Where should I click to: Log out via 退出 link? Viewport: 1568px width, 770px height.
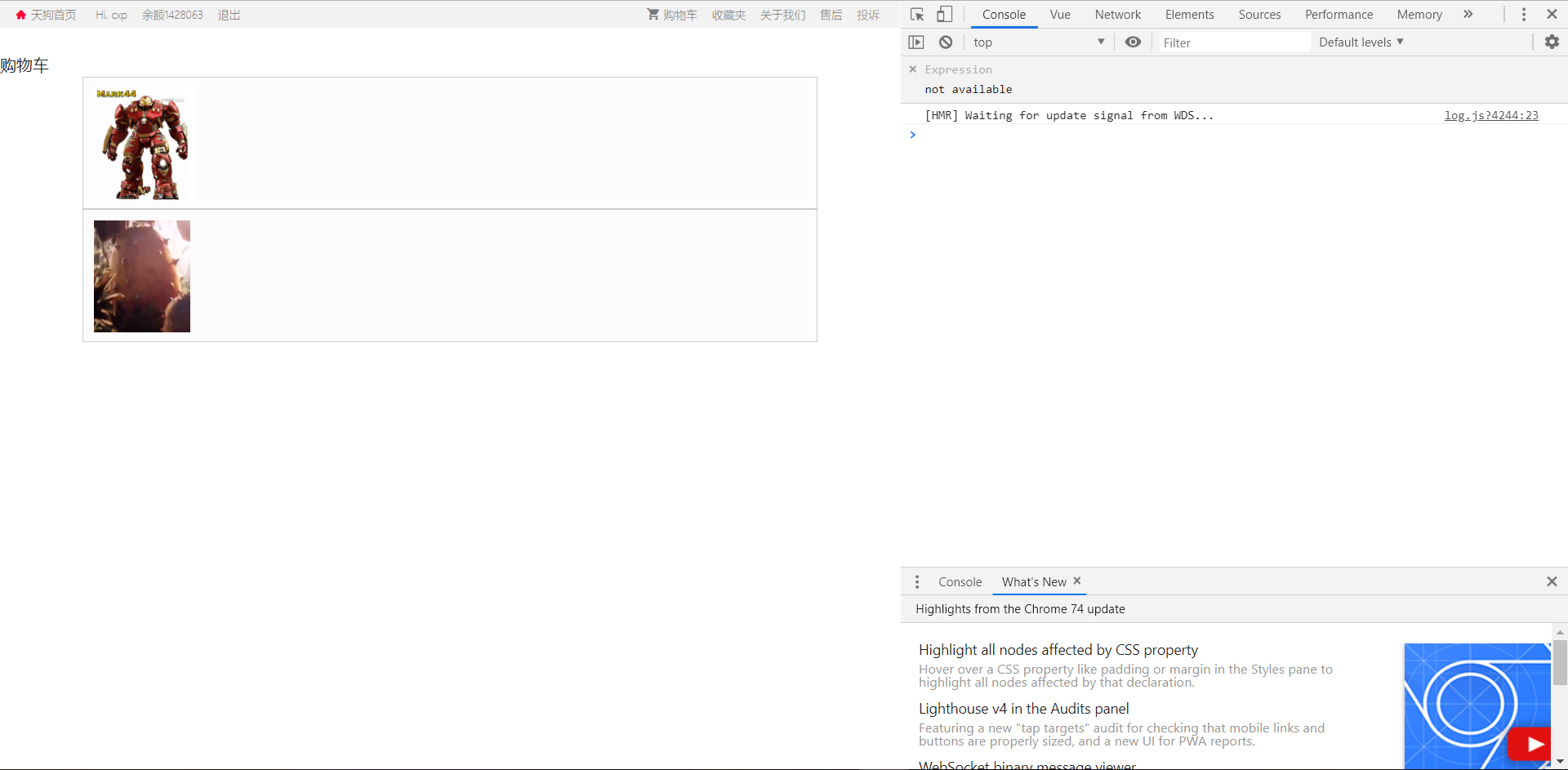coord(229,15)
